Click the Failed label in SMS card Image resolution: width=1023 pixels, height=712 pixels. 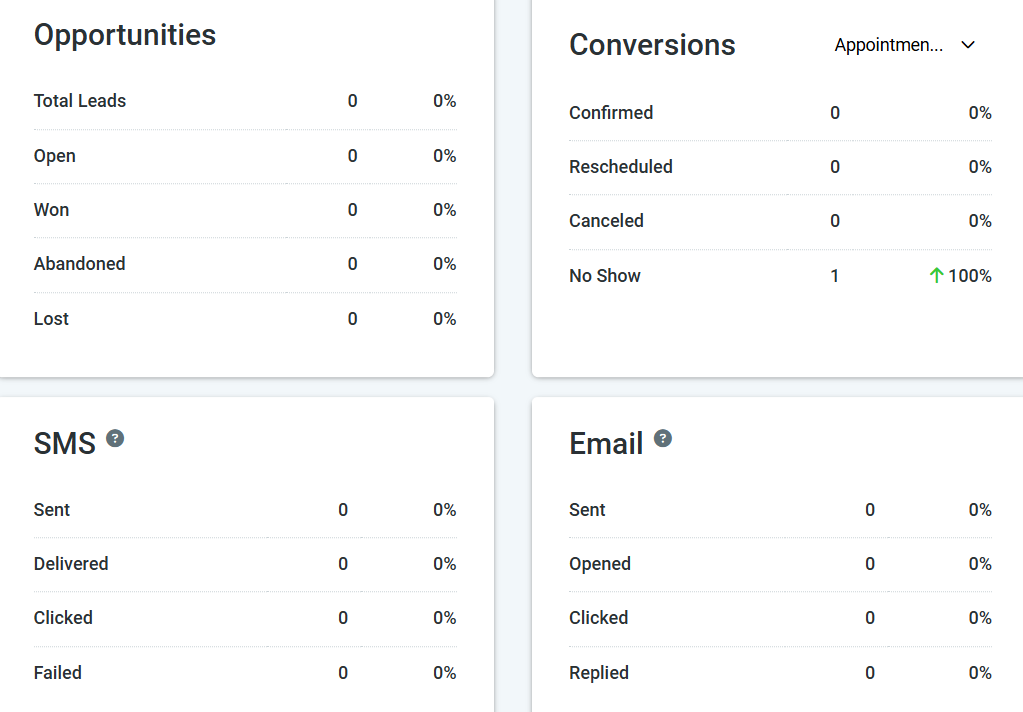[x=58, y=673]
